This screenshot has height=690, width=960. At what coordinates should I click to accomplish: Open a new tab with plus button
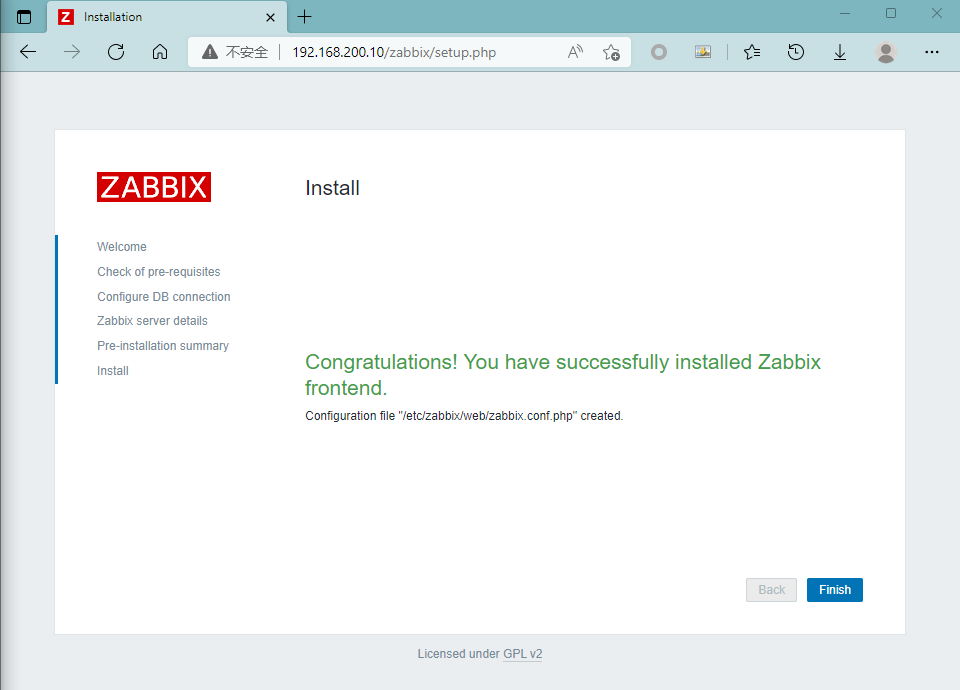click(x=304, y=17)
